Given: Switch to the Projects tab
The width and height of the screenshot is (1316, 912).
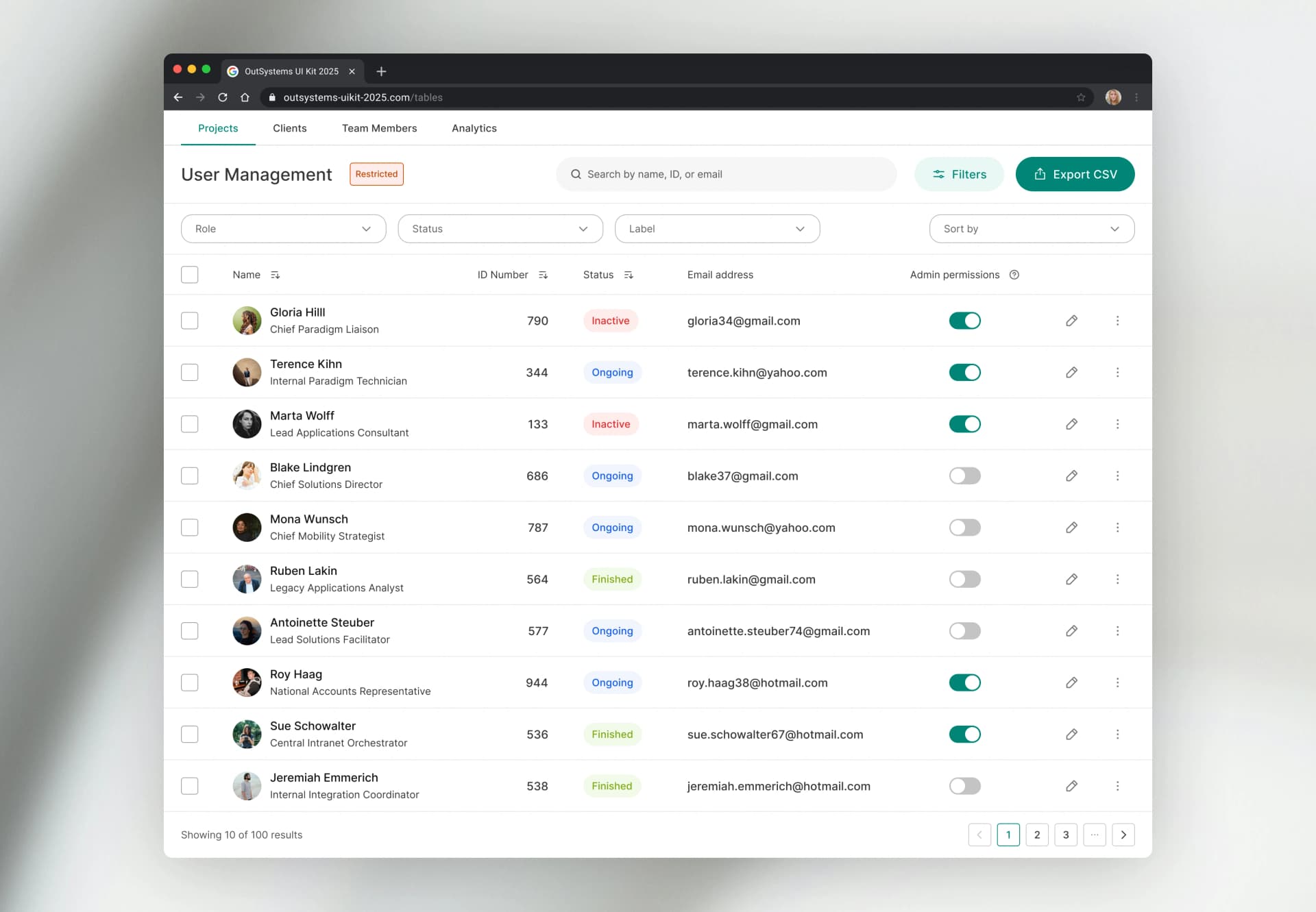Looking at the screenshot, I should [218, 128].
